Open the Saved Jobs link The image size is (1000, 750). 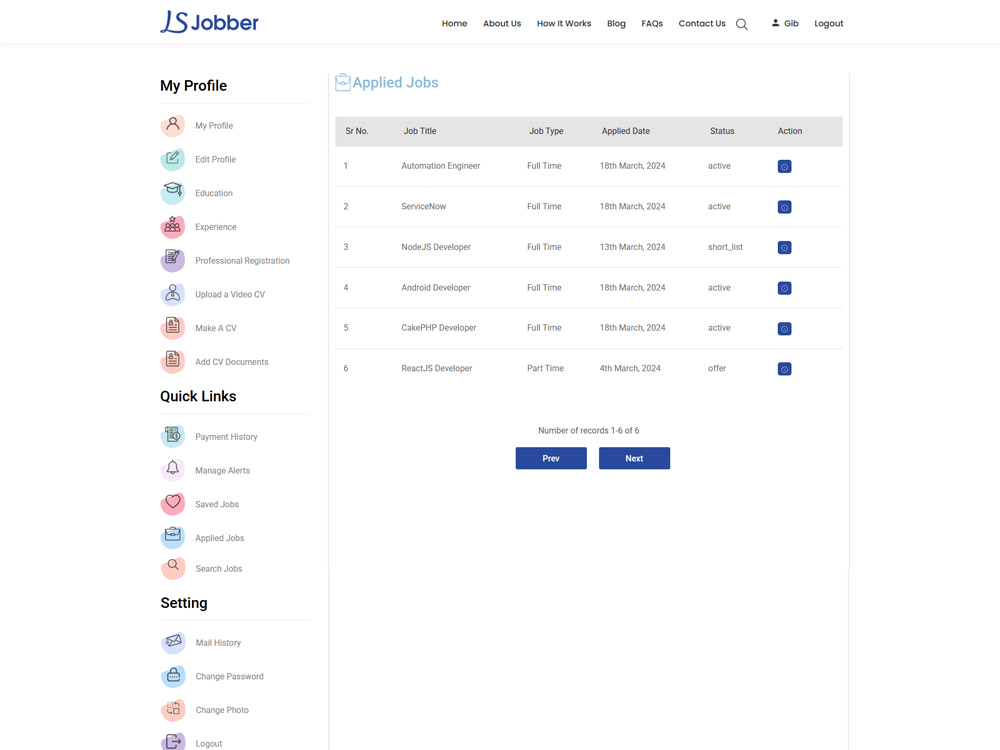(x=217, y=504)
